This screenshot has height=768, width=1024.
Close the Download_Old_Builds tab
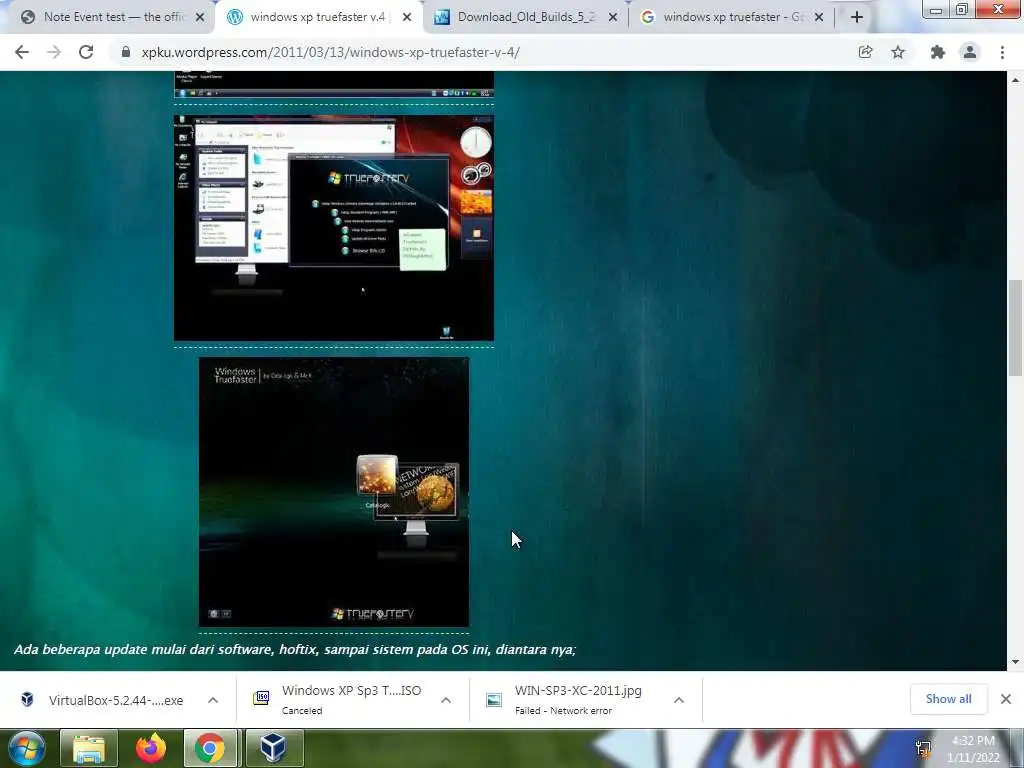(613, 17)
